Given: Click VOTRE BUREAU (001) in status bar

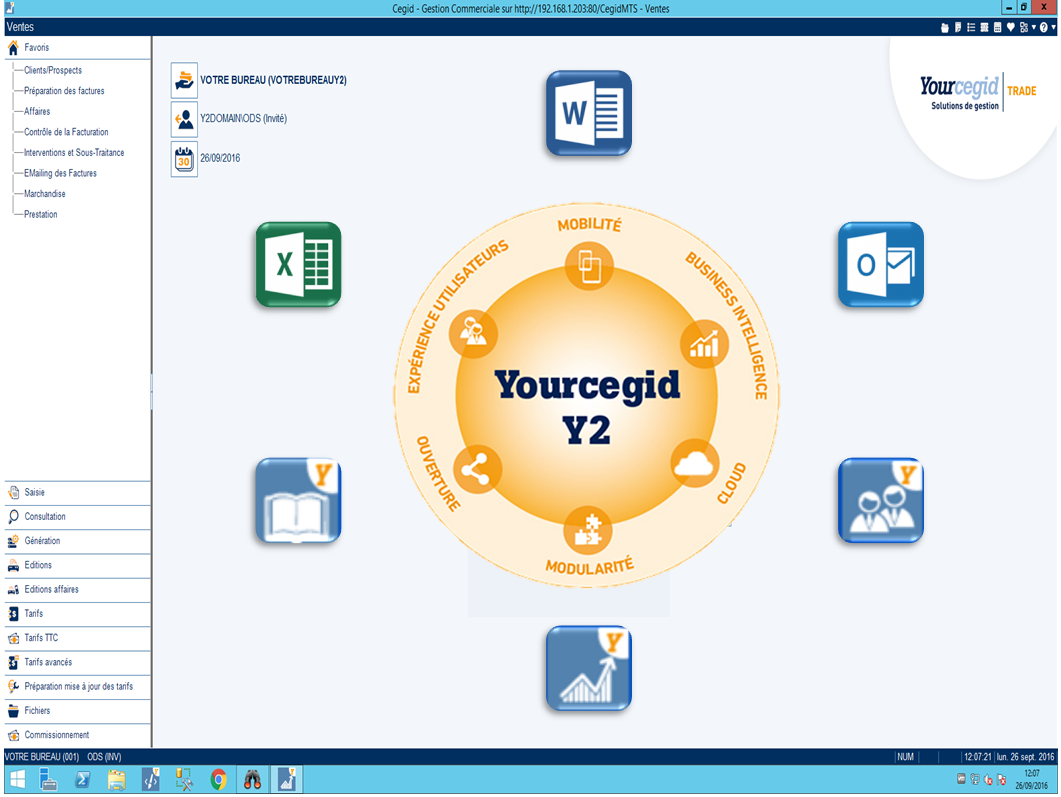Looking at the screenshot, I should click(42, 757).
